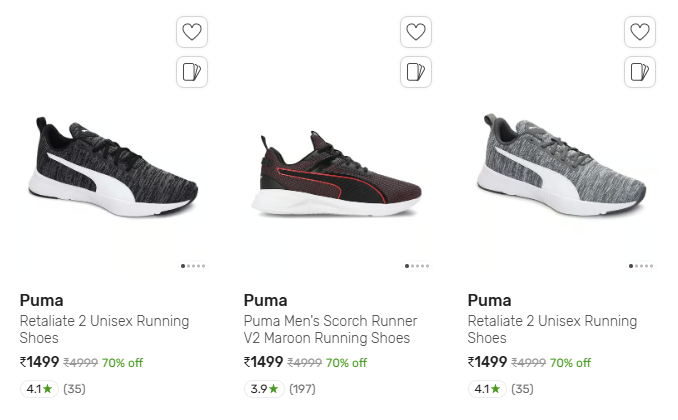
Task: Click image carousel dots under grey shoe
Action: pyautogui.click(x=642, y=266)
